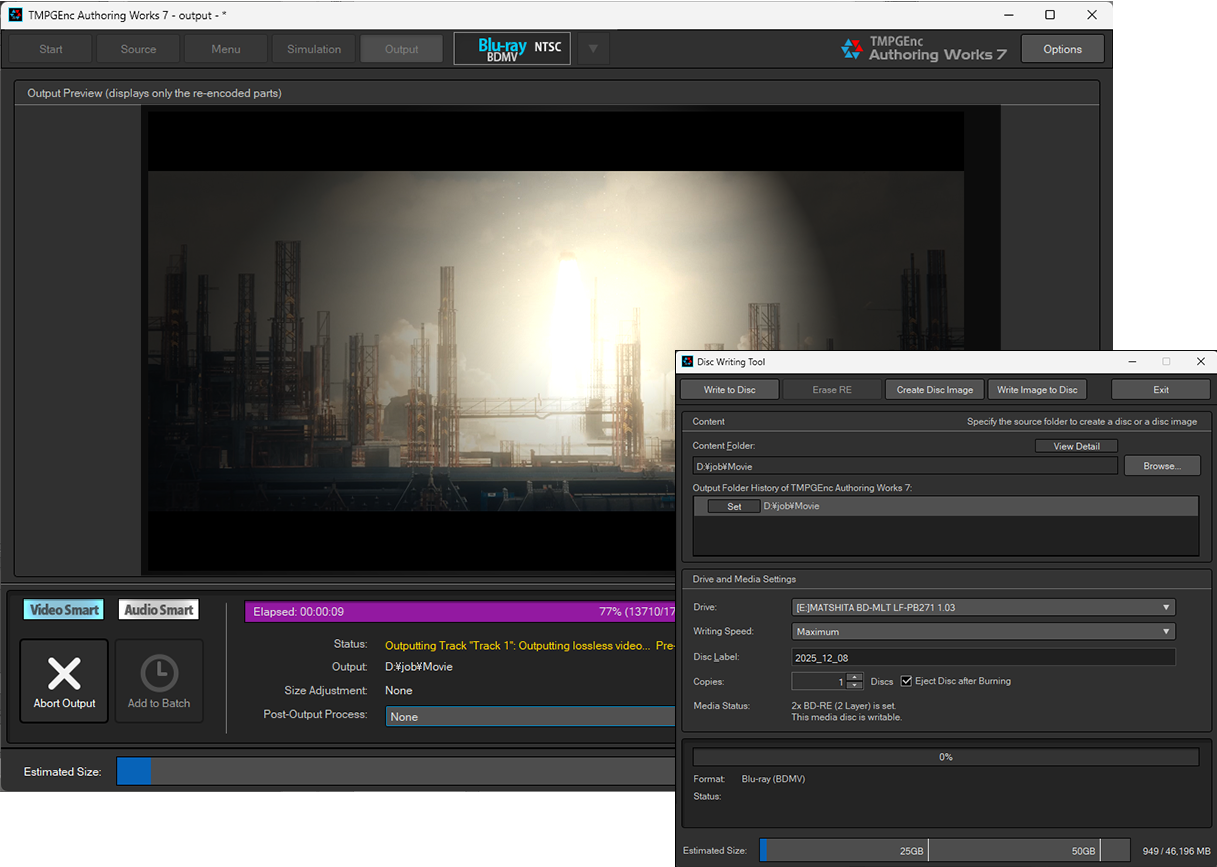Maximize the main TMPGEnc window
This screenshot has width=1217, height=867.
(1050, 15)
